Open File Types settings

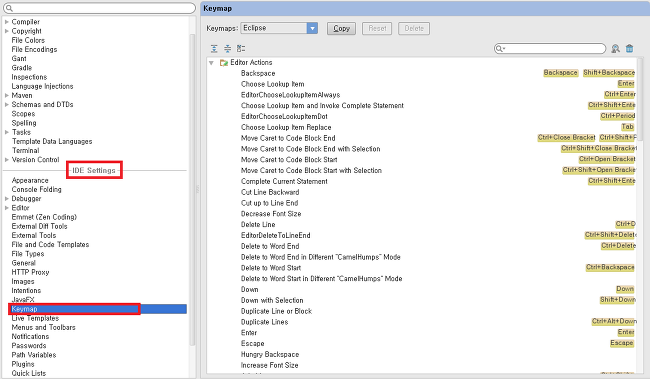pyautogui.click(x=28, y=254)
